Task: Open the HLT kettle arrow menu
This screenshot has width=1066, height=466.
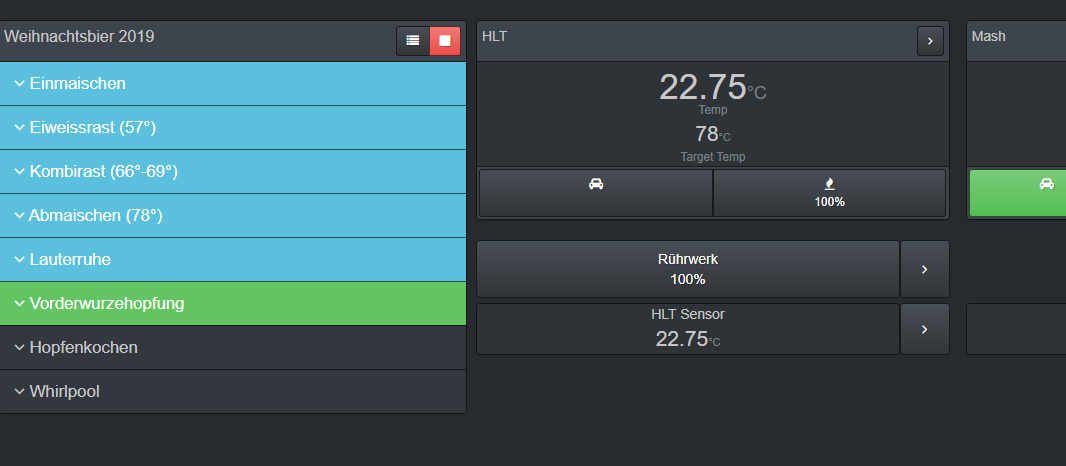Action: click(x=930, y=41)
